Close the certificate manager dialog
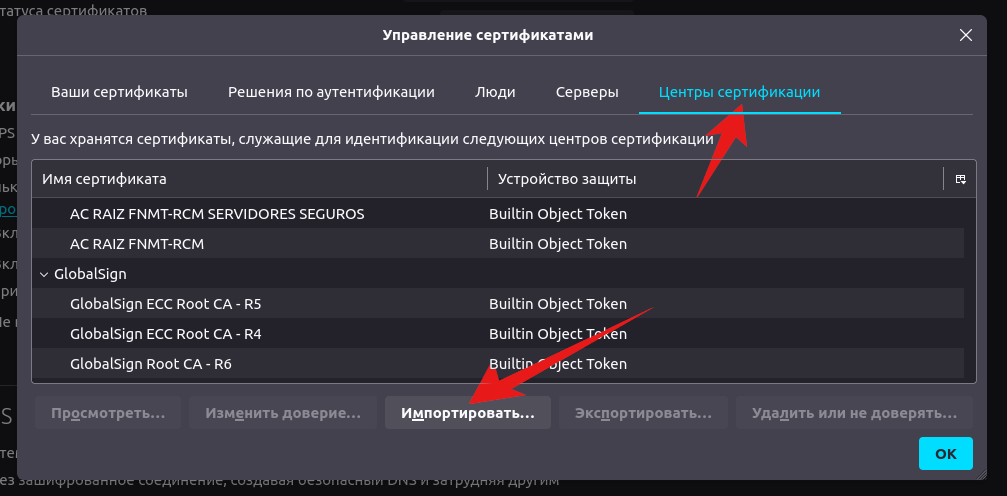 point(965,35)
